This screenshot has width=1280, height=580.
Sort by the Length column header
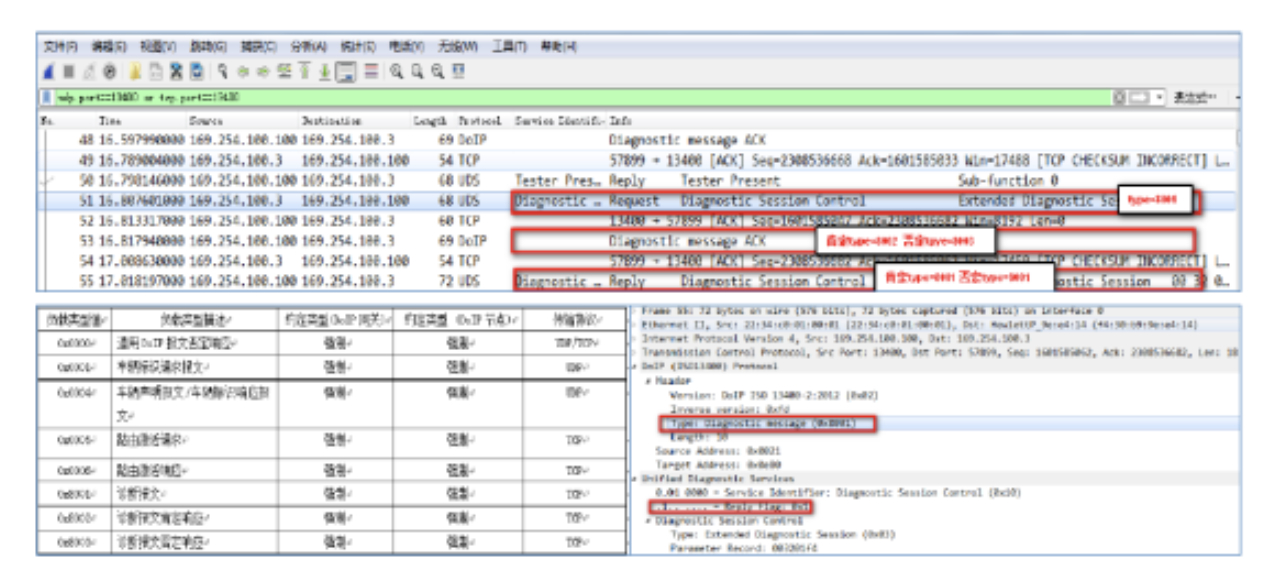(430, 120)
